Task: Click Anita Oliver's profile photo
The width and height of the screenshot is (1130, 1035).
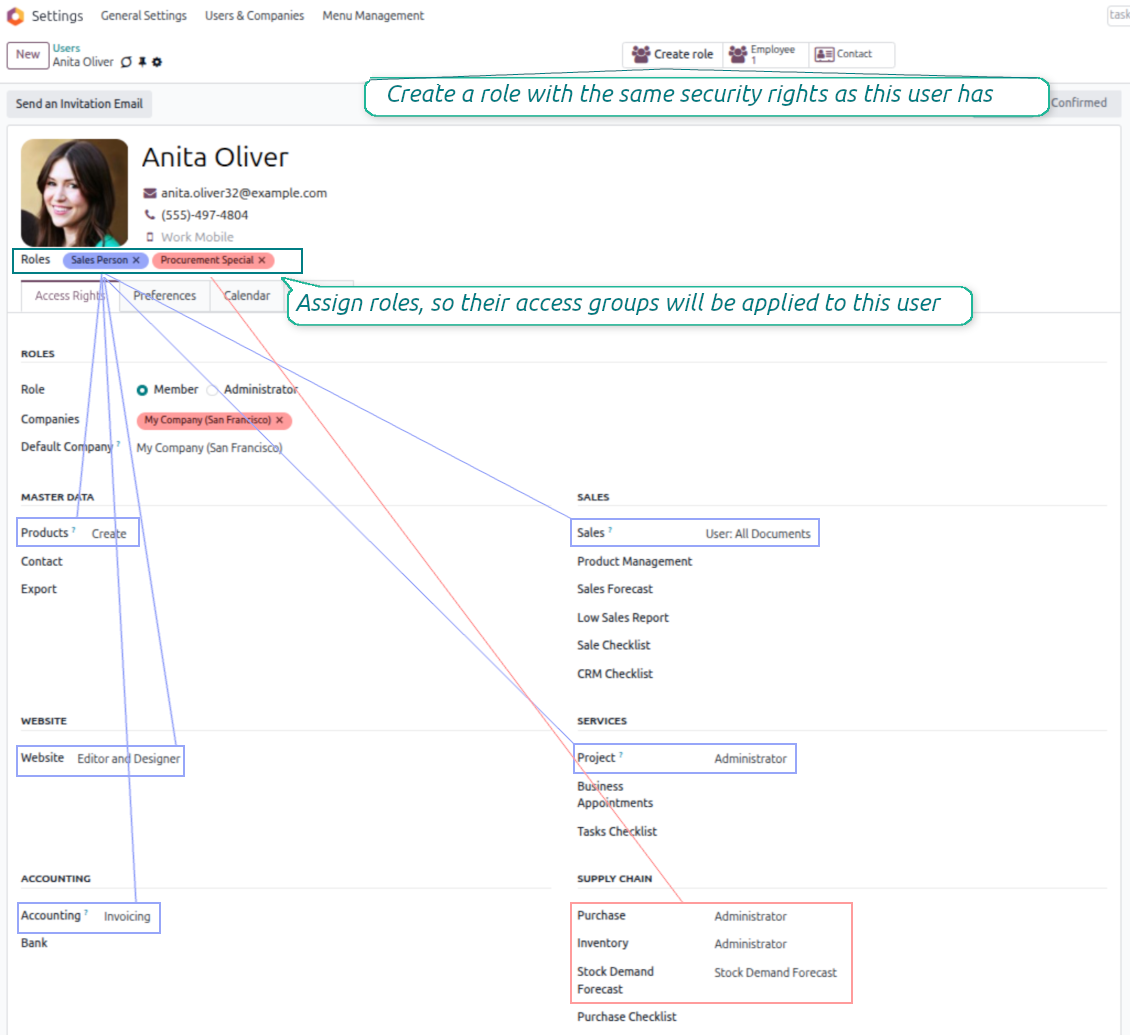Action: coord(75,192)
